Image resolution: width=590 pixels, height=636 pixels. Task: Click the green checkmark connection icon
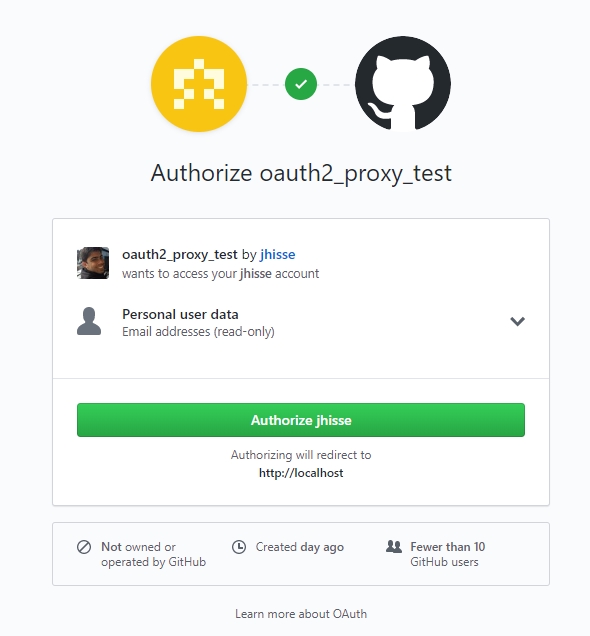click(x=301, y=84)
